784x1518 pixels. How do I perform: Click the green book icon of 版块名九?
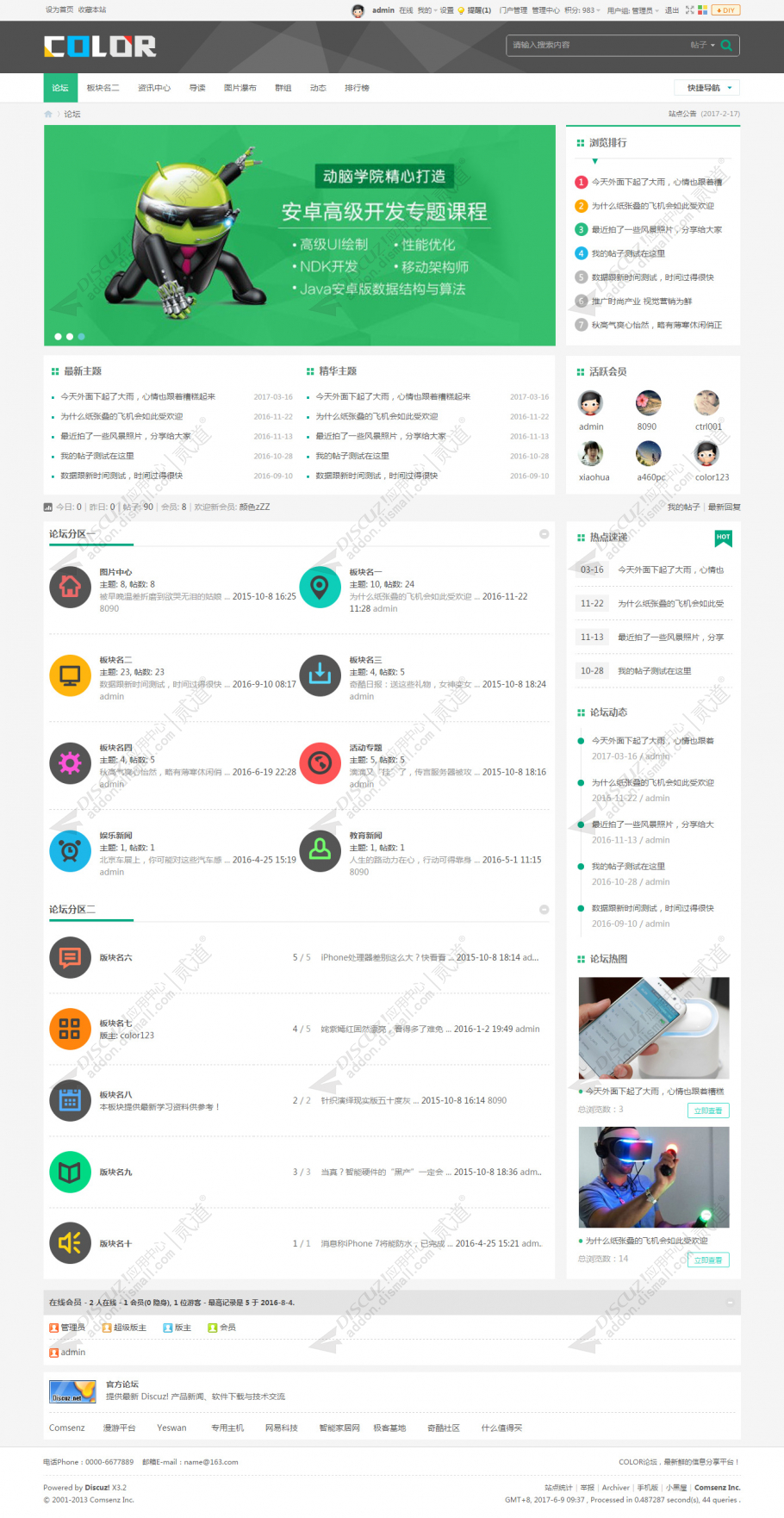[x=70, y=1172]
